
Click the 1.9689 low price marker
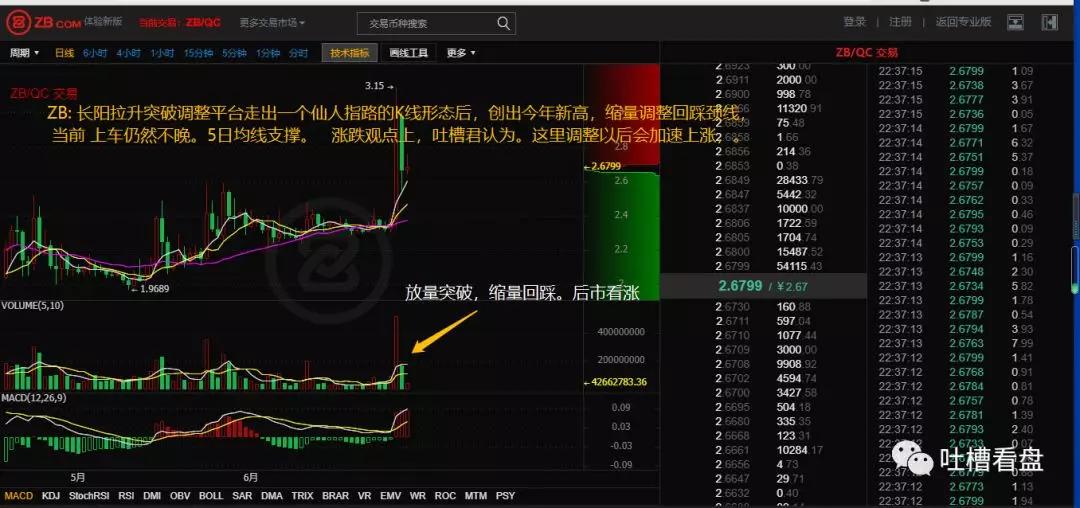tap(149, 289)
